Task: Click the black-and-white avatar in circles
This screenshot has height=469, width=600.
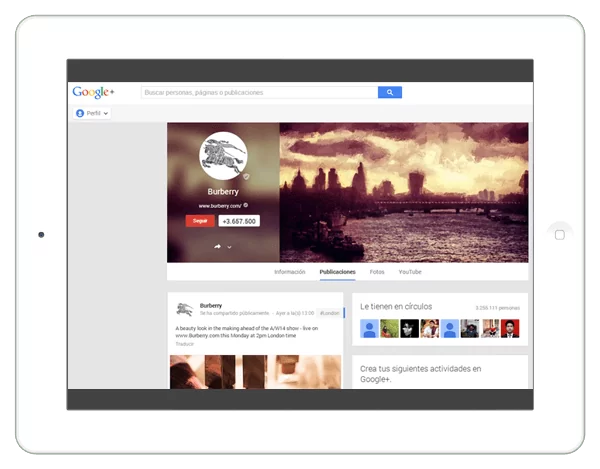Action: 409,329
